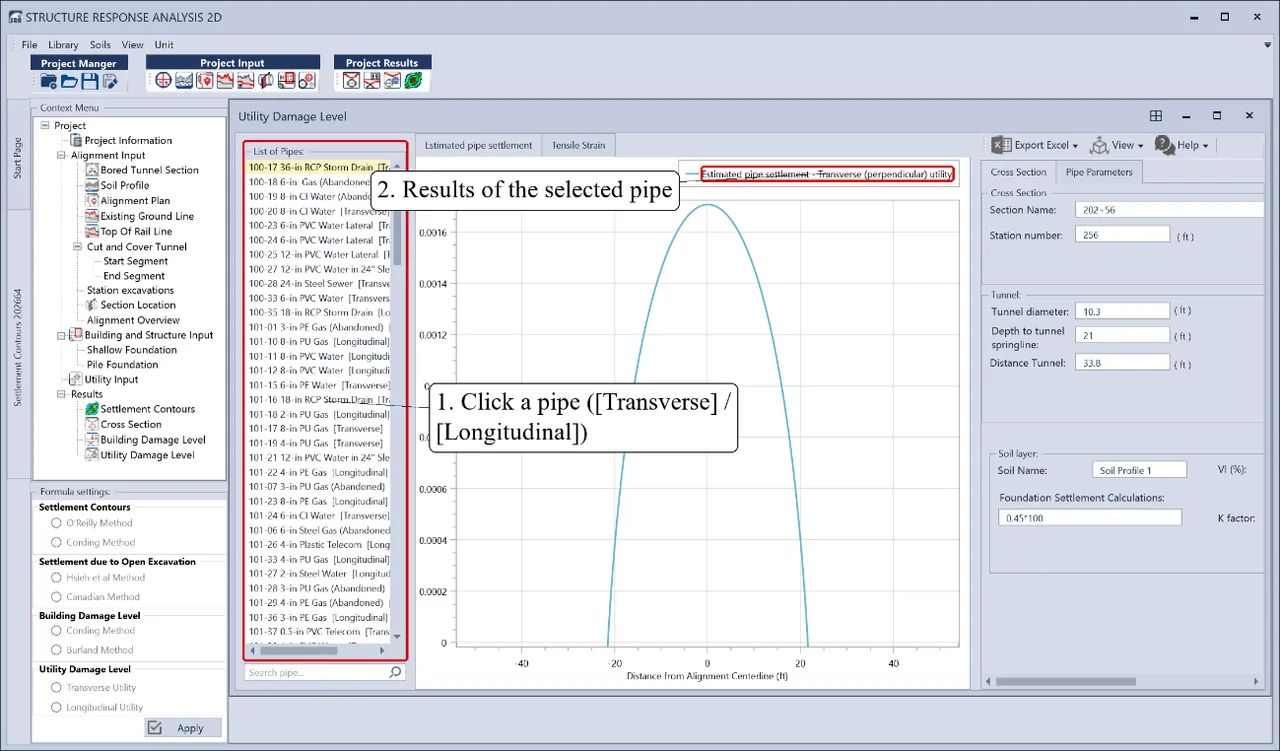1280x751 pixels.
Task: Select pipe 101-24 6-in CI Water
Action: [x=319, y=516]
